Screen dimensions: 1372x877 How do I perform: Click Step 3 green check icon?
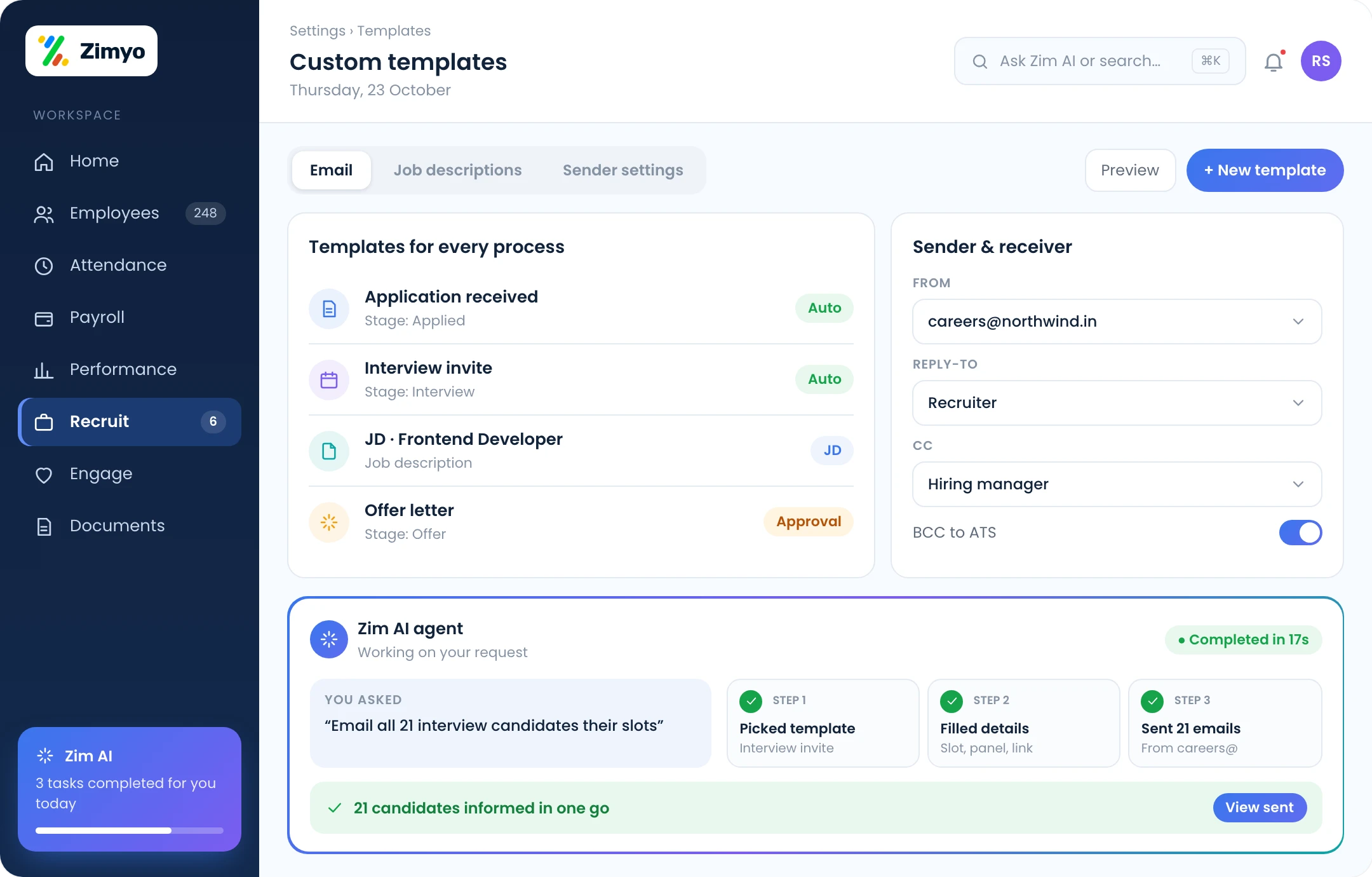click(1152, 702)
